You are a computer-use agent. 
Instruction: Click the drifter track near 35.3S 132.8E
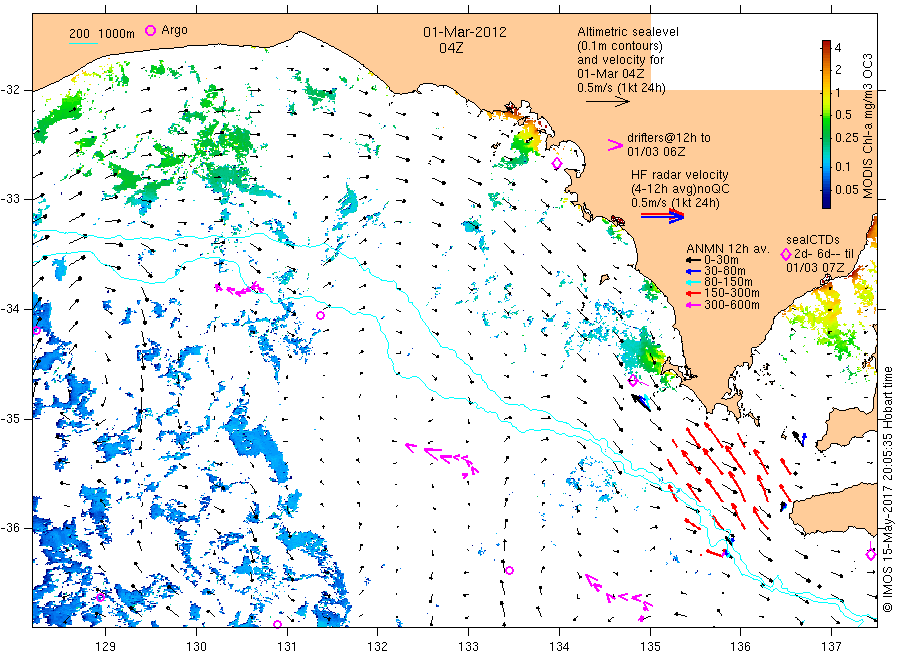pos(442,460)
